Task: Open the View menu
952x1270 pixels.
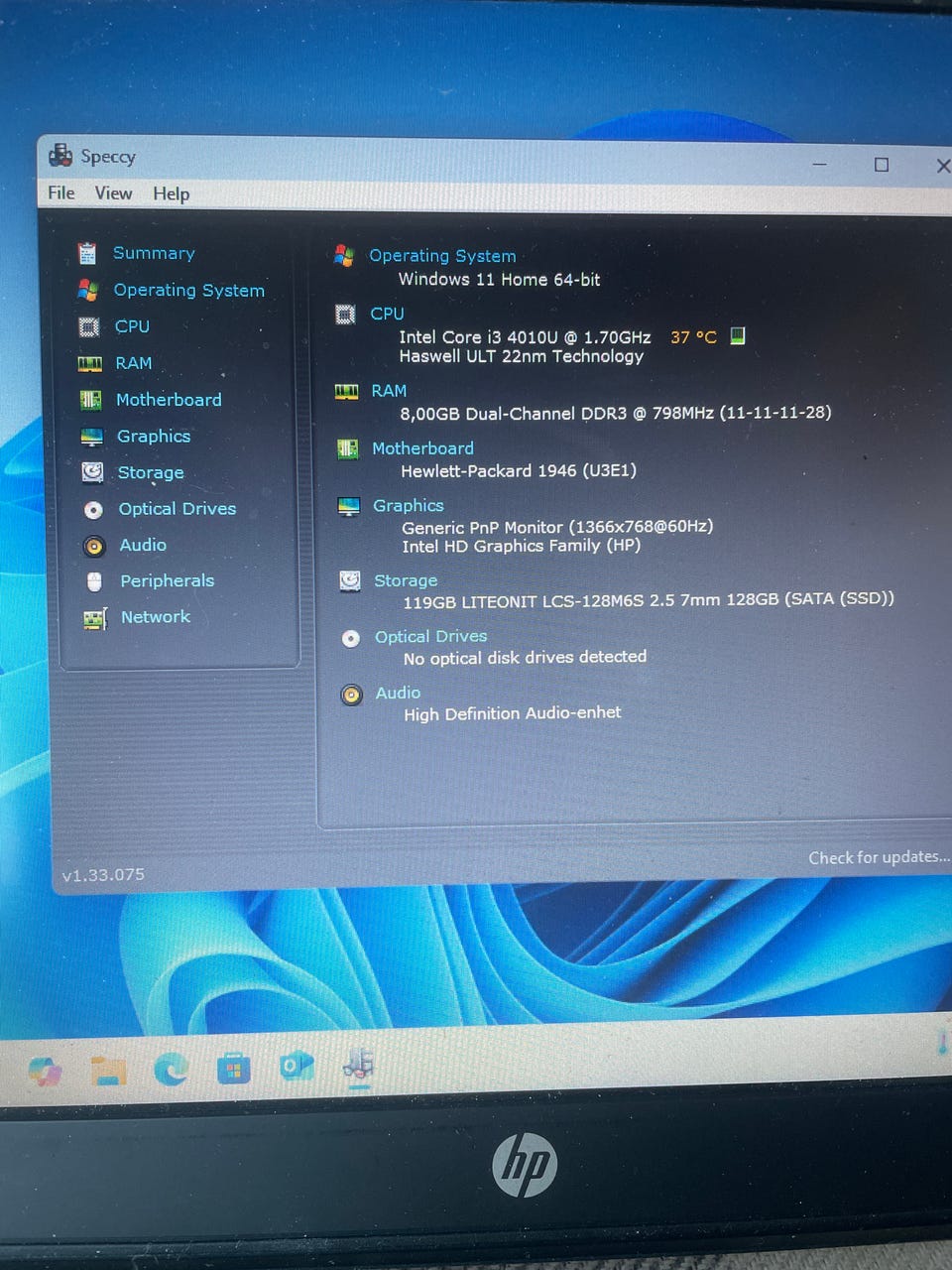Action: 113,193
